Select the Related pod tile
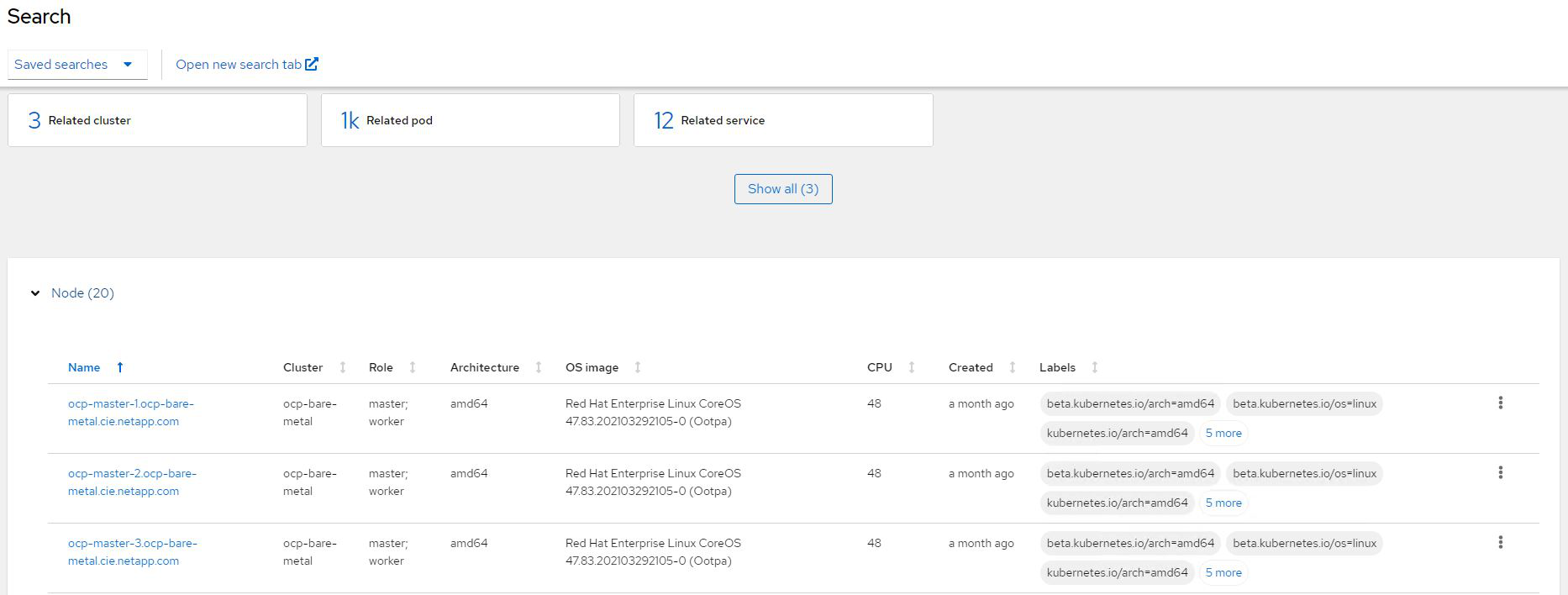The width and height of the screenshot is (1568, 595). 470,120
